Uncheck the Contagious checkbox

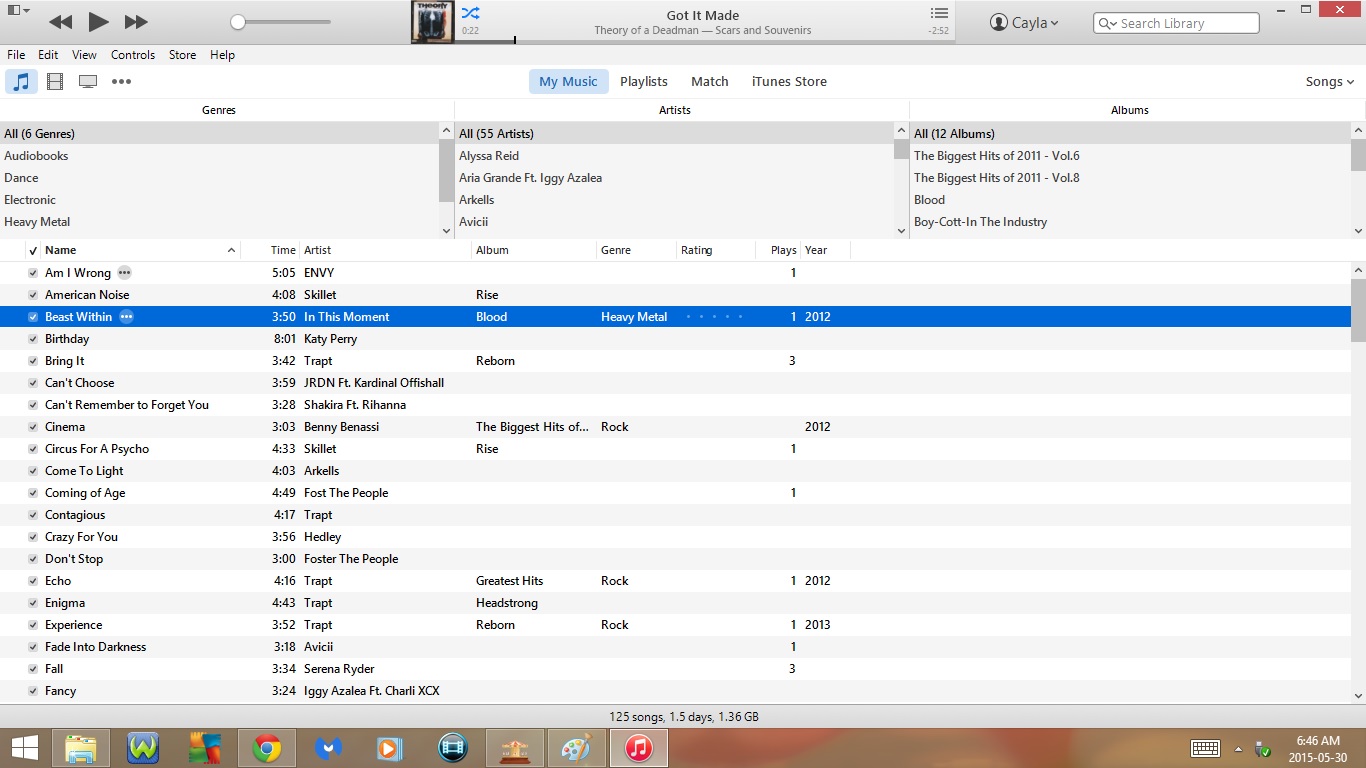pos(33,515)
